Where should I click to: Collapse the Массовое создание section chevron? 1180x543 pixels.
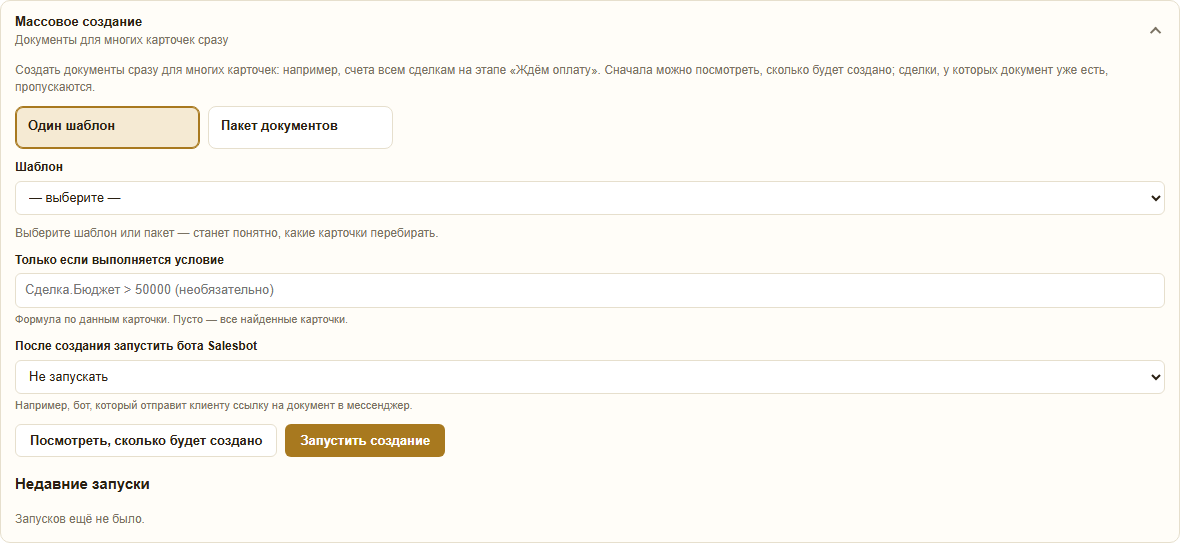pyautogui.click(x=1155, y=31)
